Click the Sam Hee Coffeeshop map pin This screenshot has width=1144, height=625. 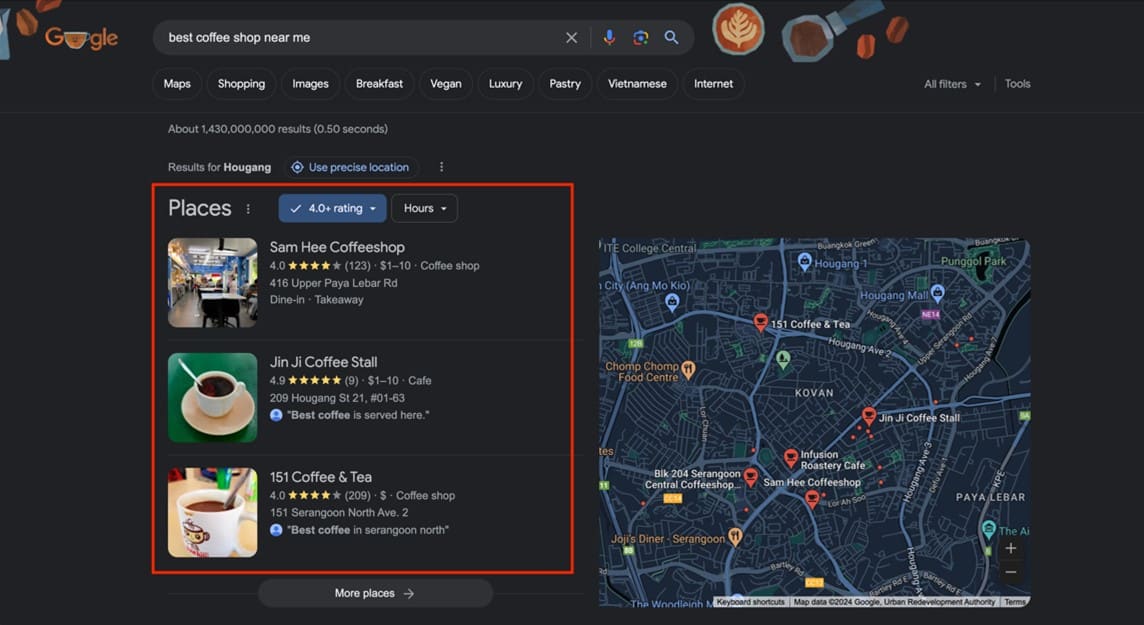pyautogui.click(x=811, y=499)
